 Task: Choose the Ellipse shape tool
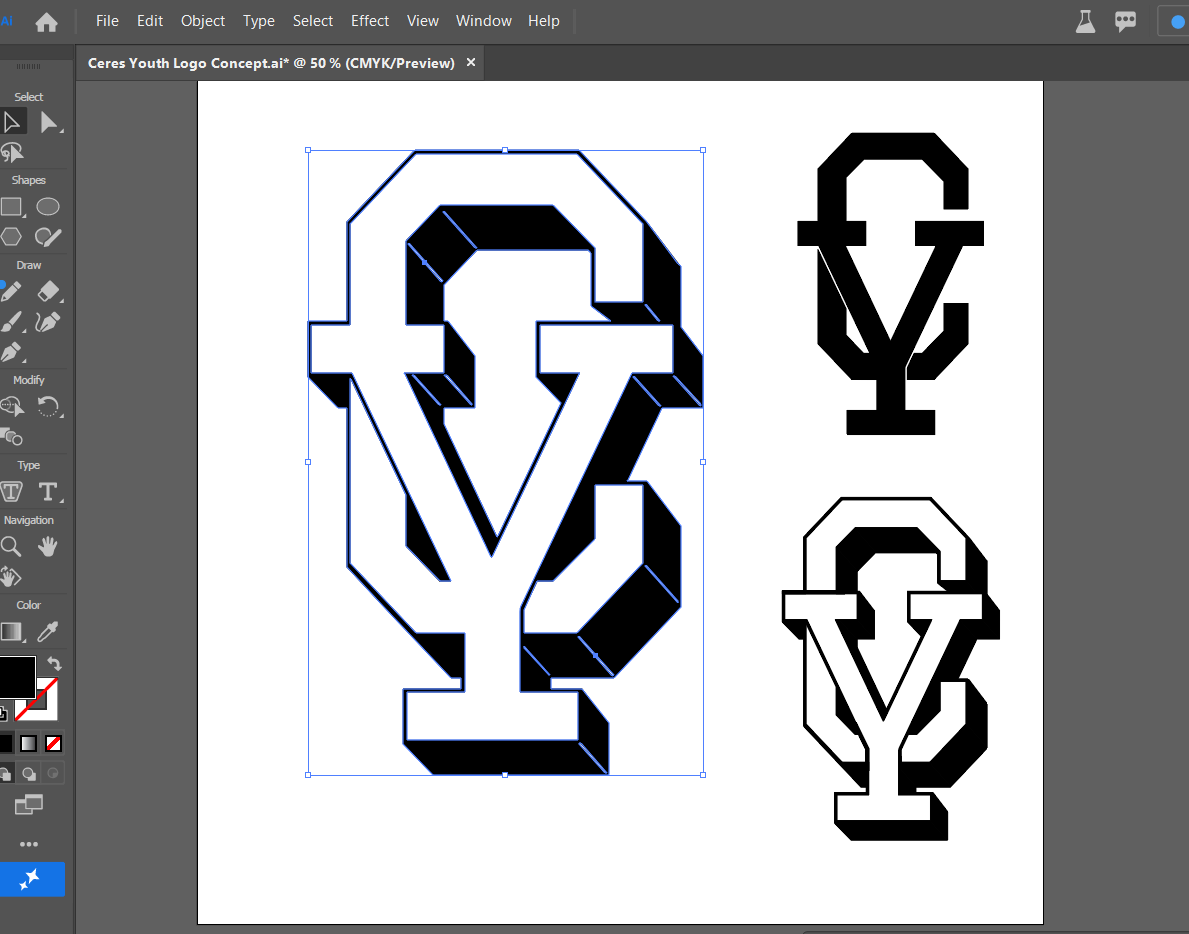pos(48,207)
